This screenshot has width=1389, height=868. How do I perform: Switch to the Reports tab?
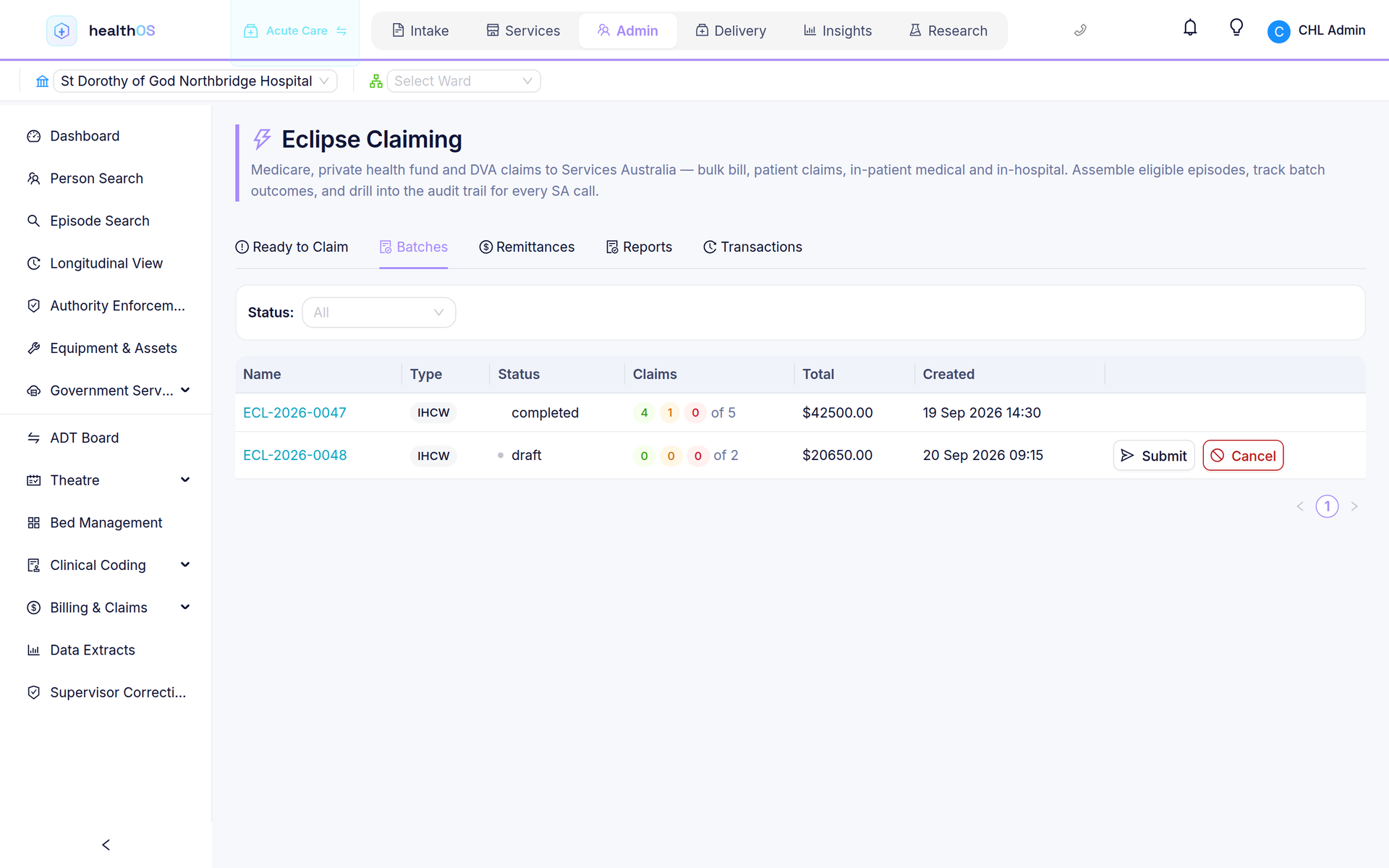coord(639,247)
